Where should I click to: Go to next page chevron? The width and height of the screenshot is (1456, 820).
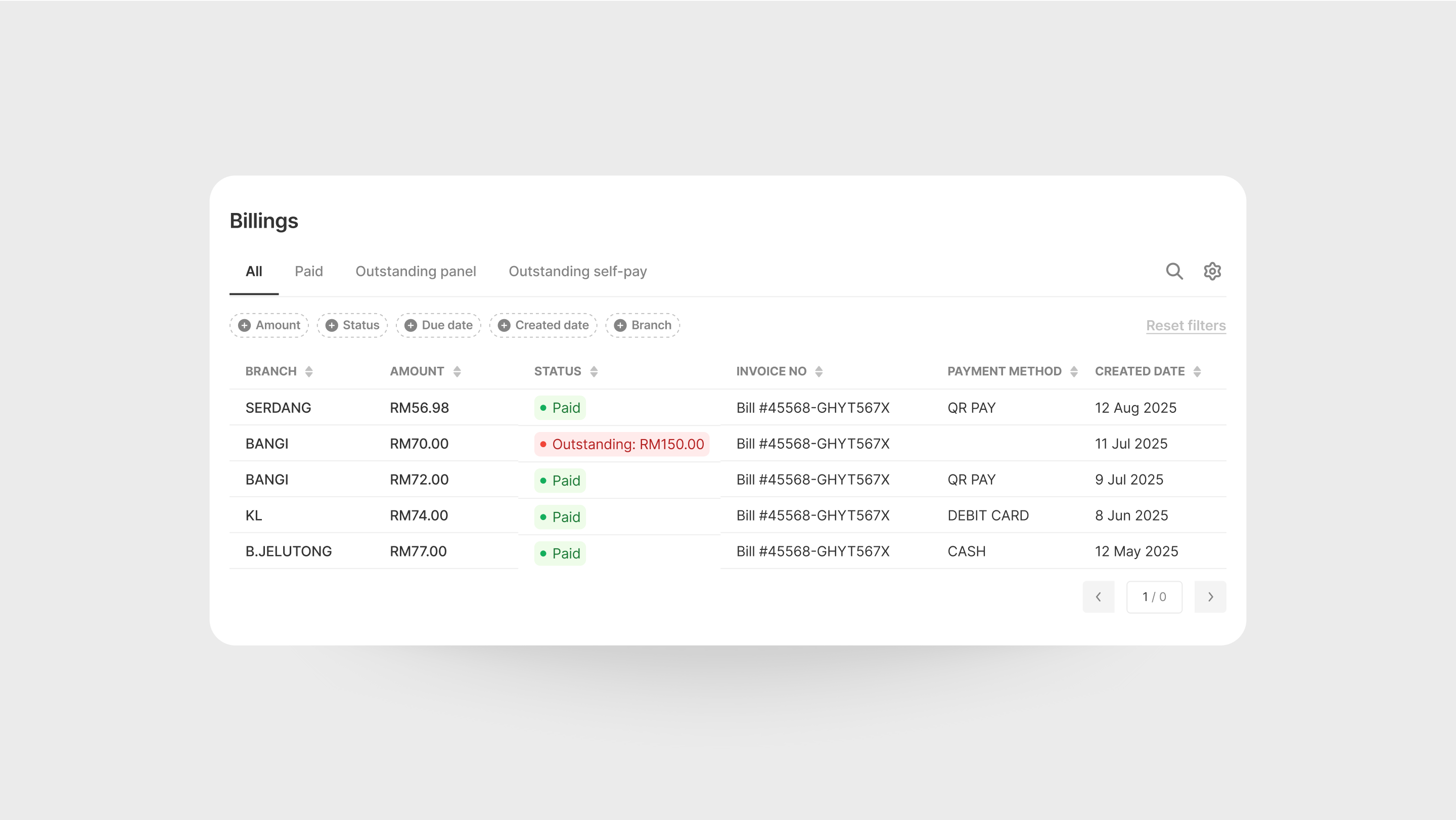(1210, 596)
